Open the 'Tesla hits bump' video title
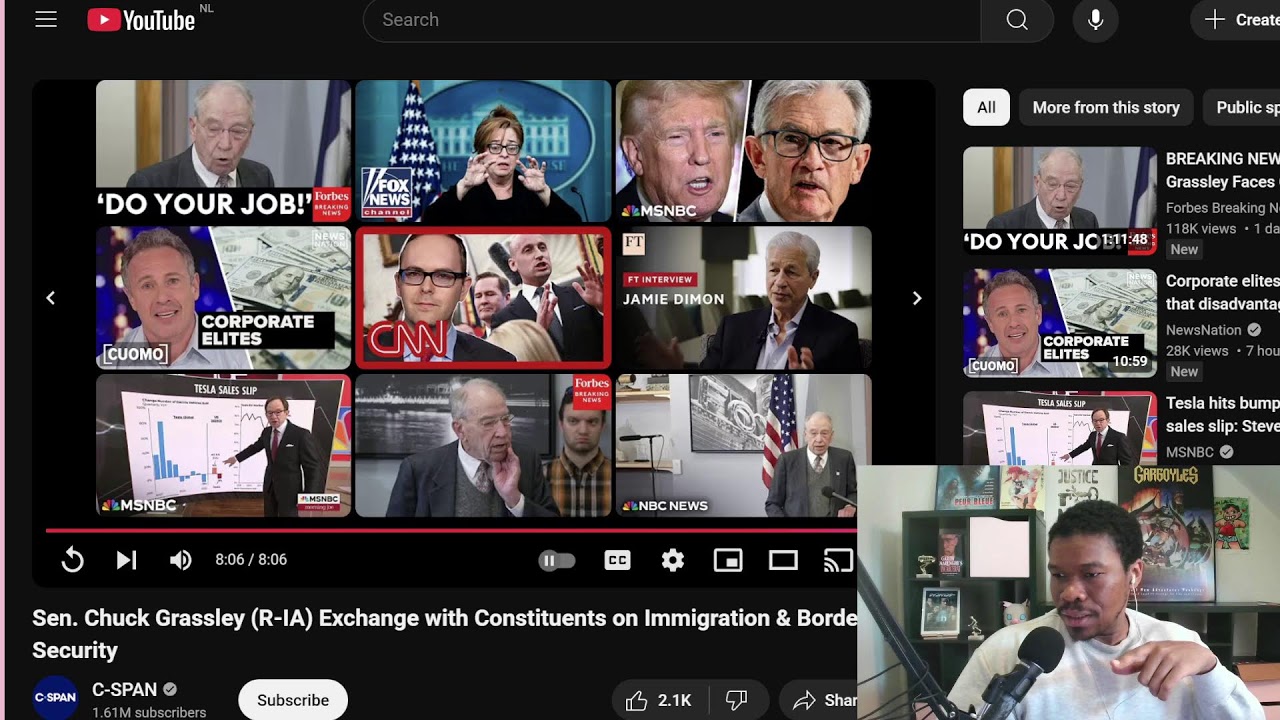 coord(1223,414)
